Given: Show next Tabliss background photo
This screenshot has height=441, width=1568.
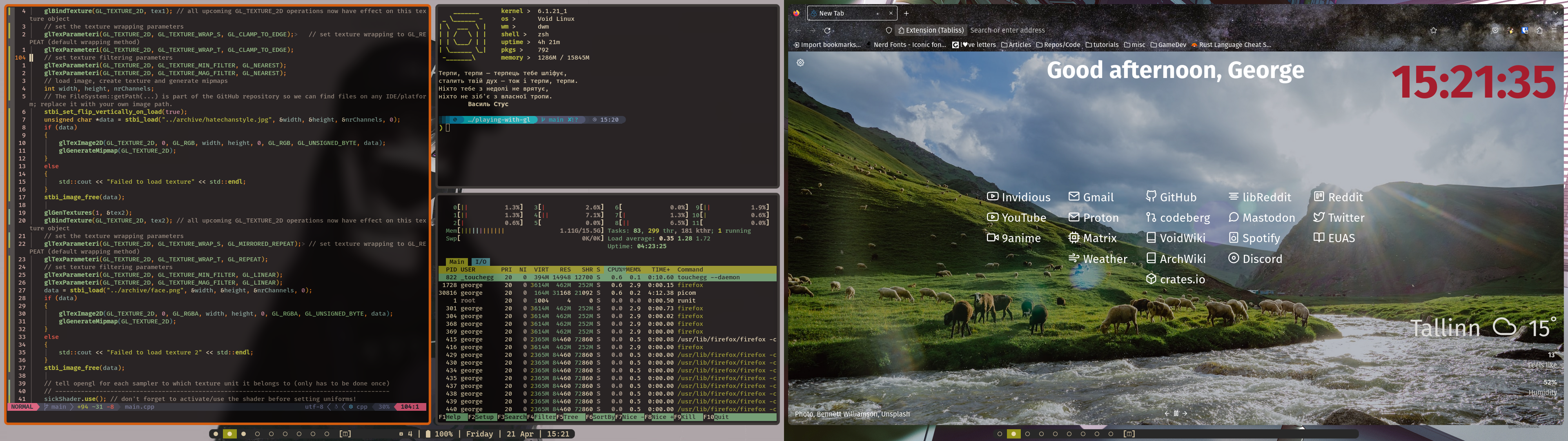Looking at the screenshot, I should point(1185,413).
